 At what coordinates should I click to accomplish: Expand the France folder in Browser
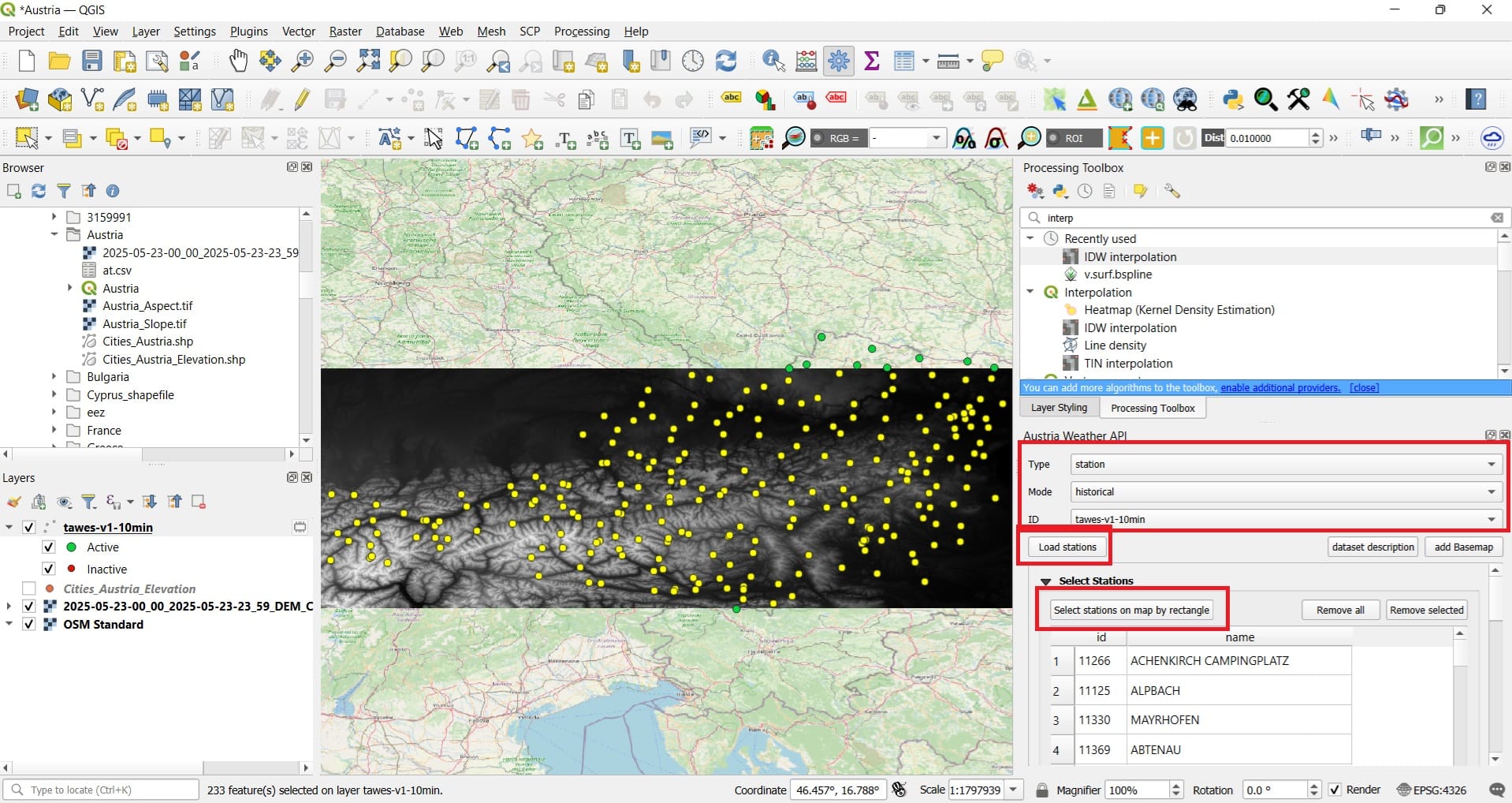[54, 430]
